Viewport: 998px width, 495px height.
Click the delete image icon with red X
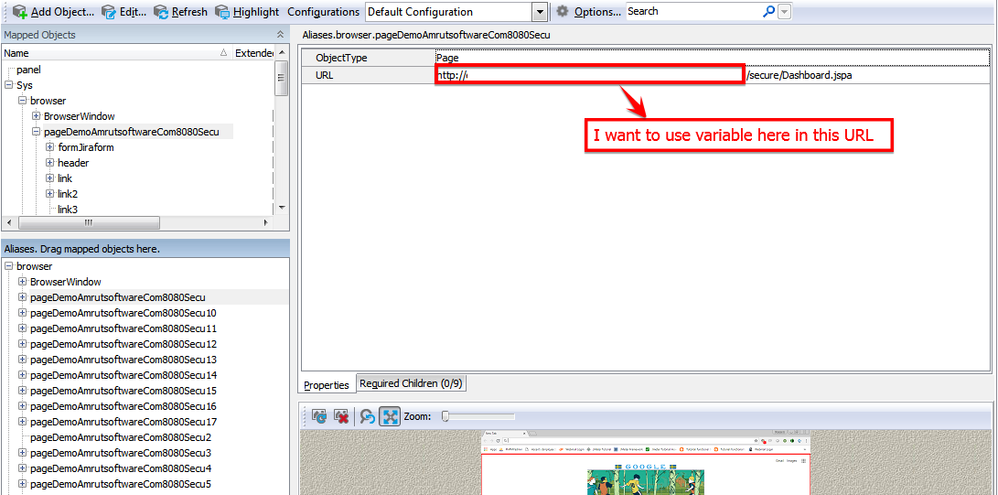coord(342,417)
